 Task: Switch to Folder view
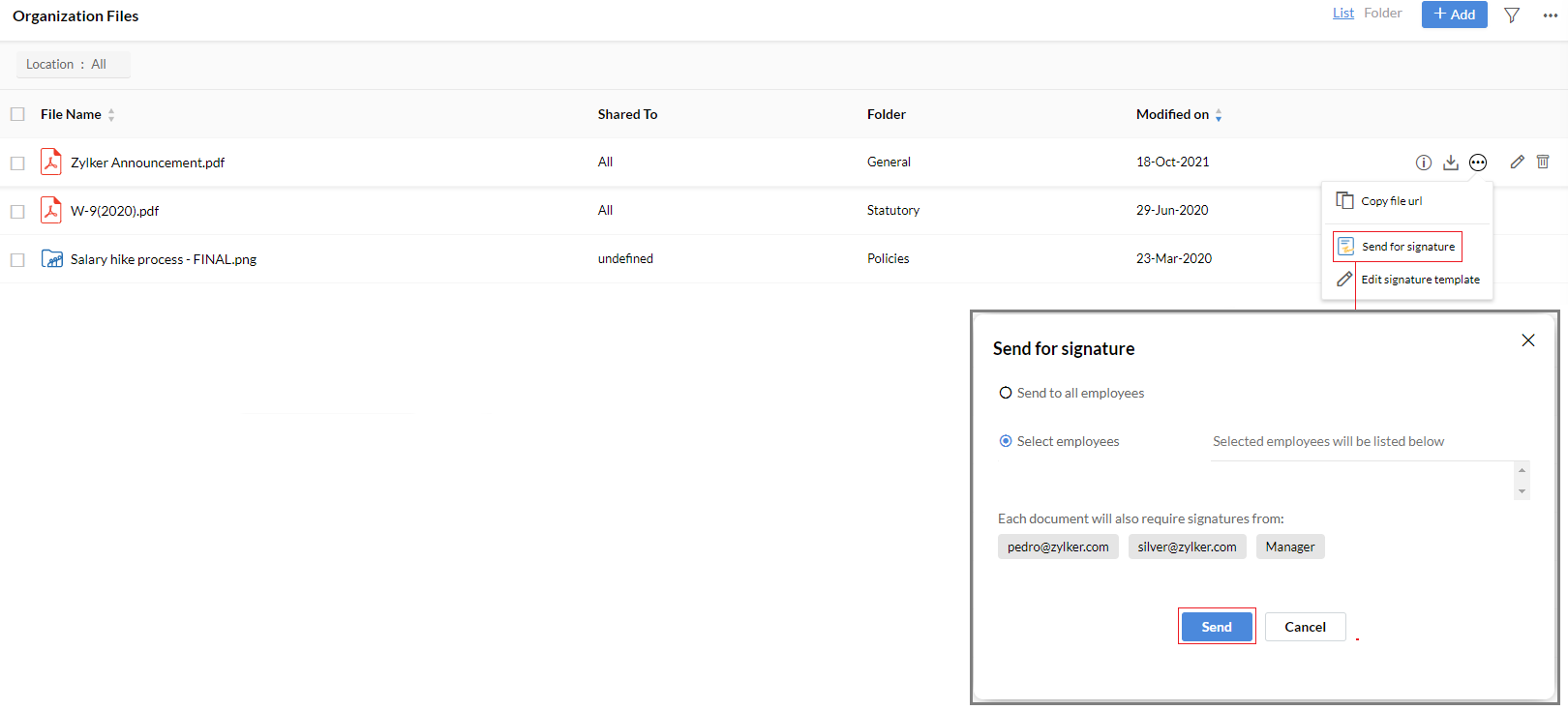[1382, 13]
